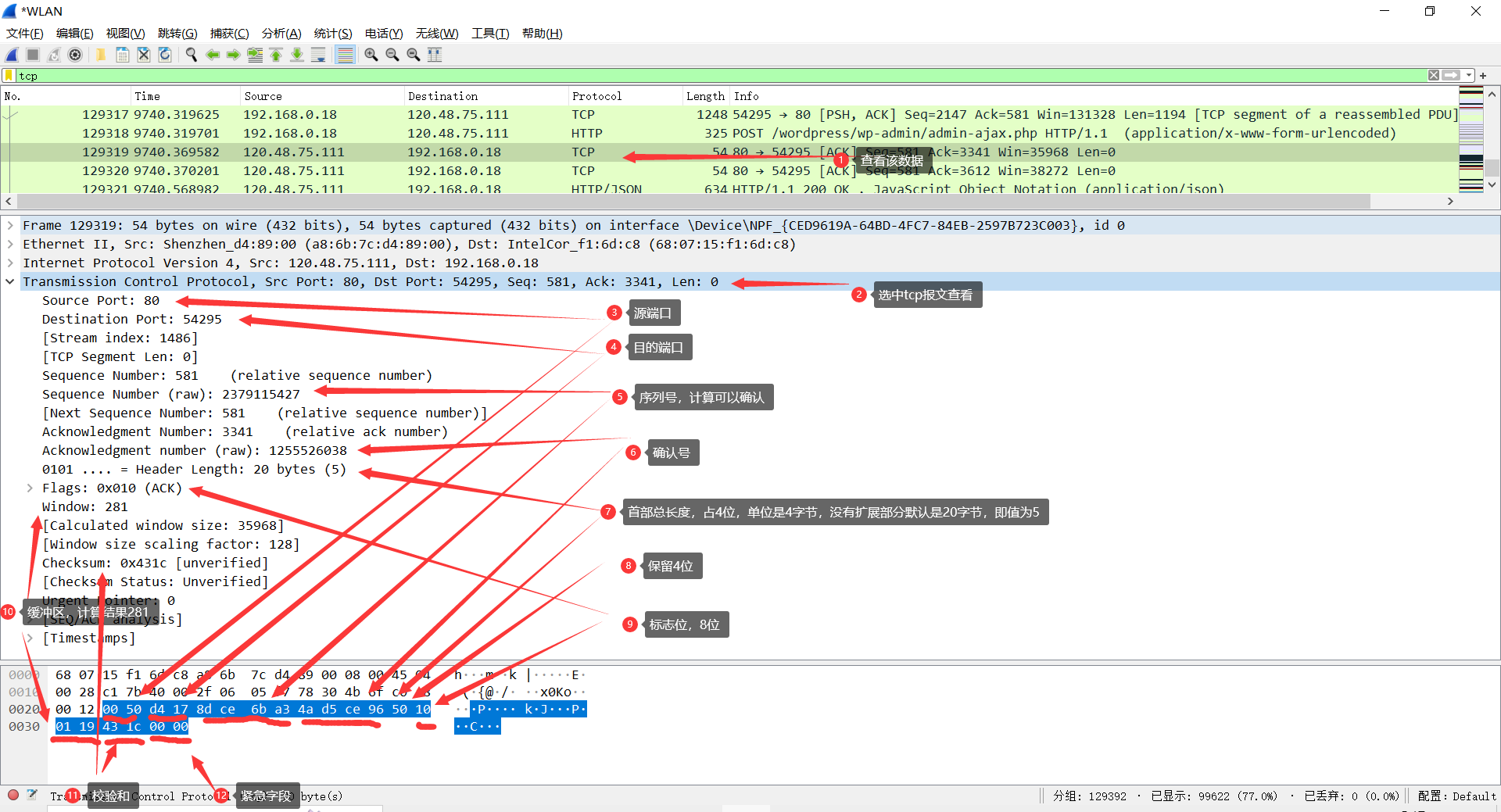Expand the Frame 129319 tree row
This screenshot has height=812, width=1501.
[x=10, y=225]
